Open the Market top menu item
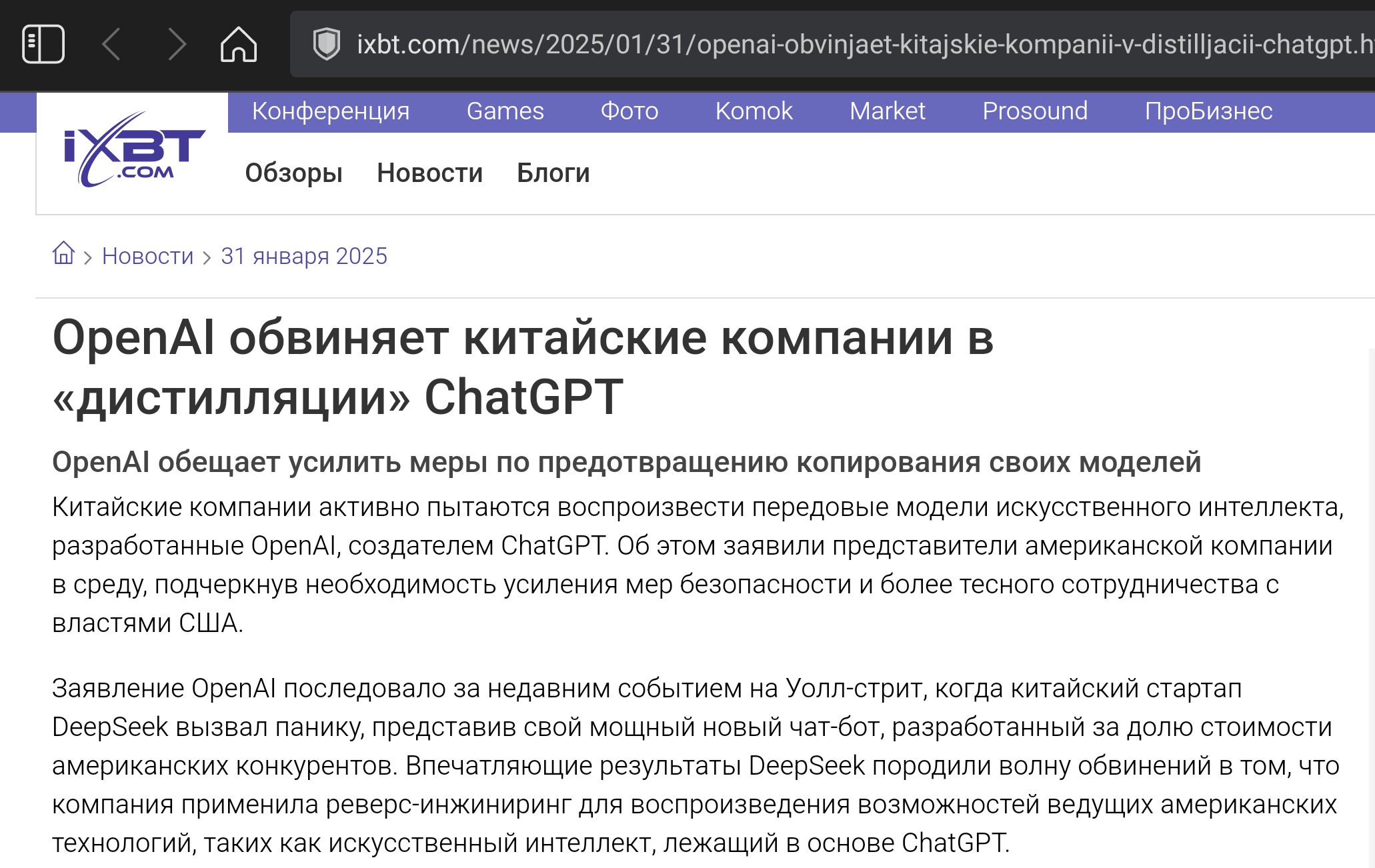1375x868 pixels. coord(888,111)
